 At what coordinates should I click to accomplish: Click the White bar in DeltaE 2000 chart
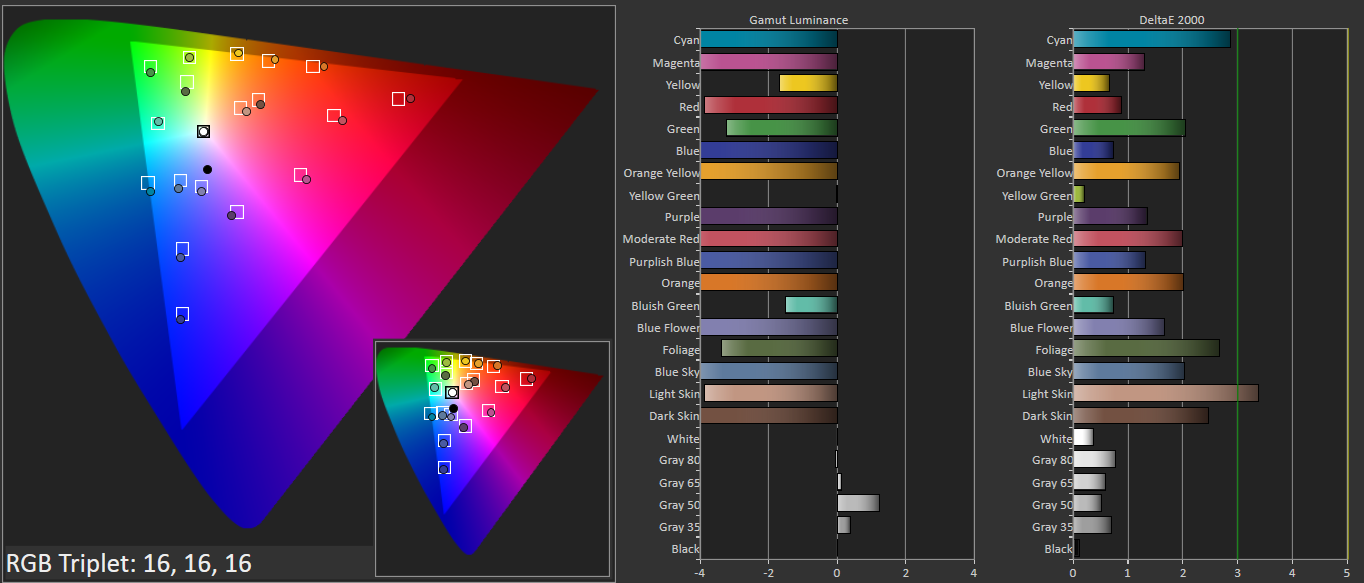1082,438
